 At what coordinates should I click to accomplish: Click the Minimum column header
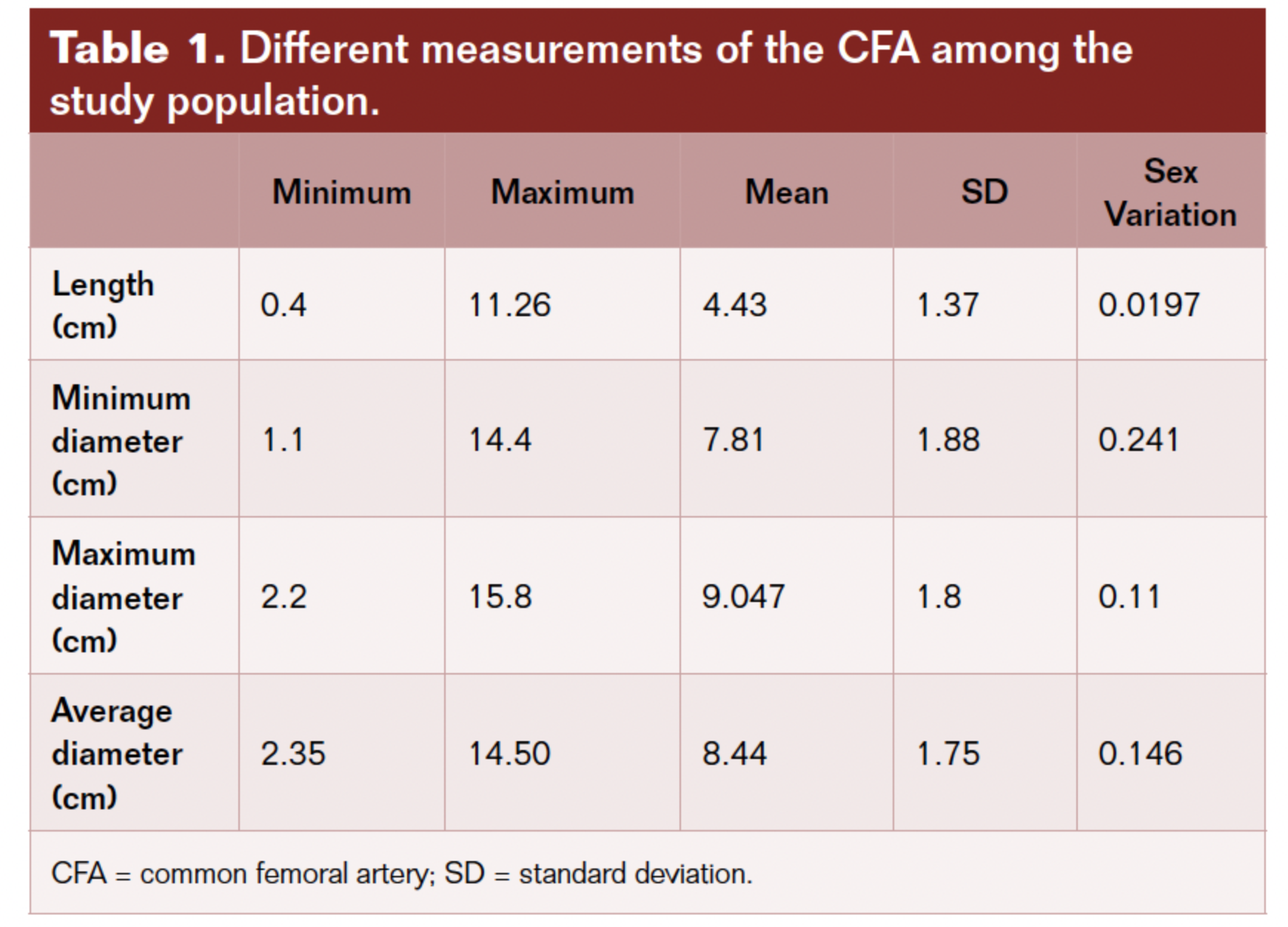pos(341,193)
